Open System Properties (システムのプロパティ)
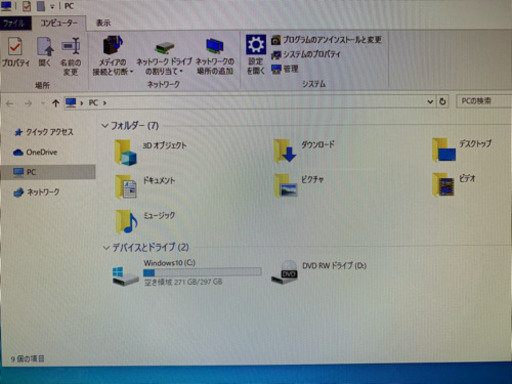The width and height of the screenshot is (512, 384). point(306,54)
